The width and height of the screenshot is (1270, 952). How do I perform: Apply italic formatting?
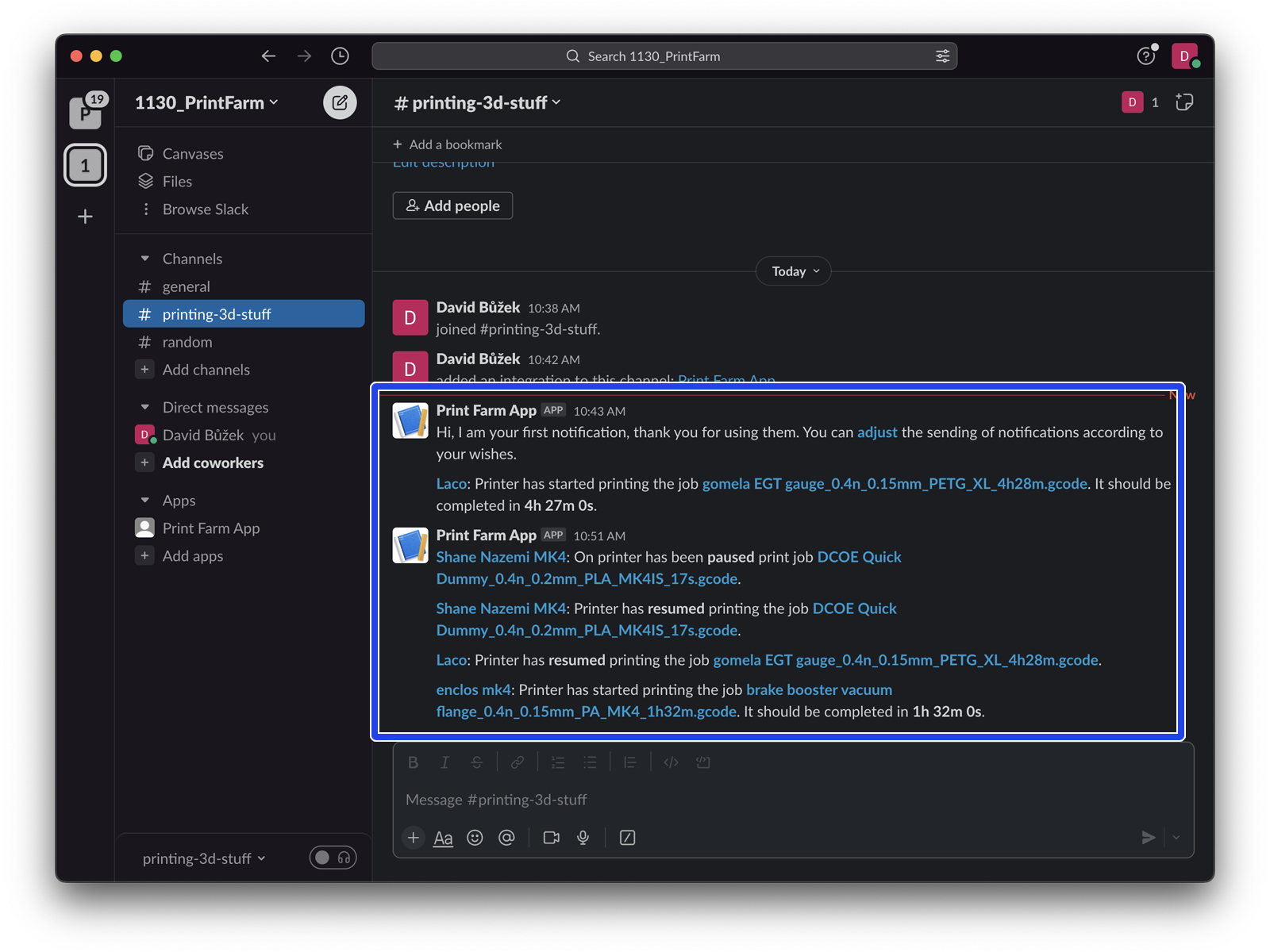(444, 762)
